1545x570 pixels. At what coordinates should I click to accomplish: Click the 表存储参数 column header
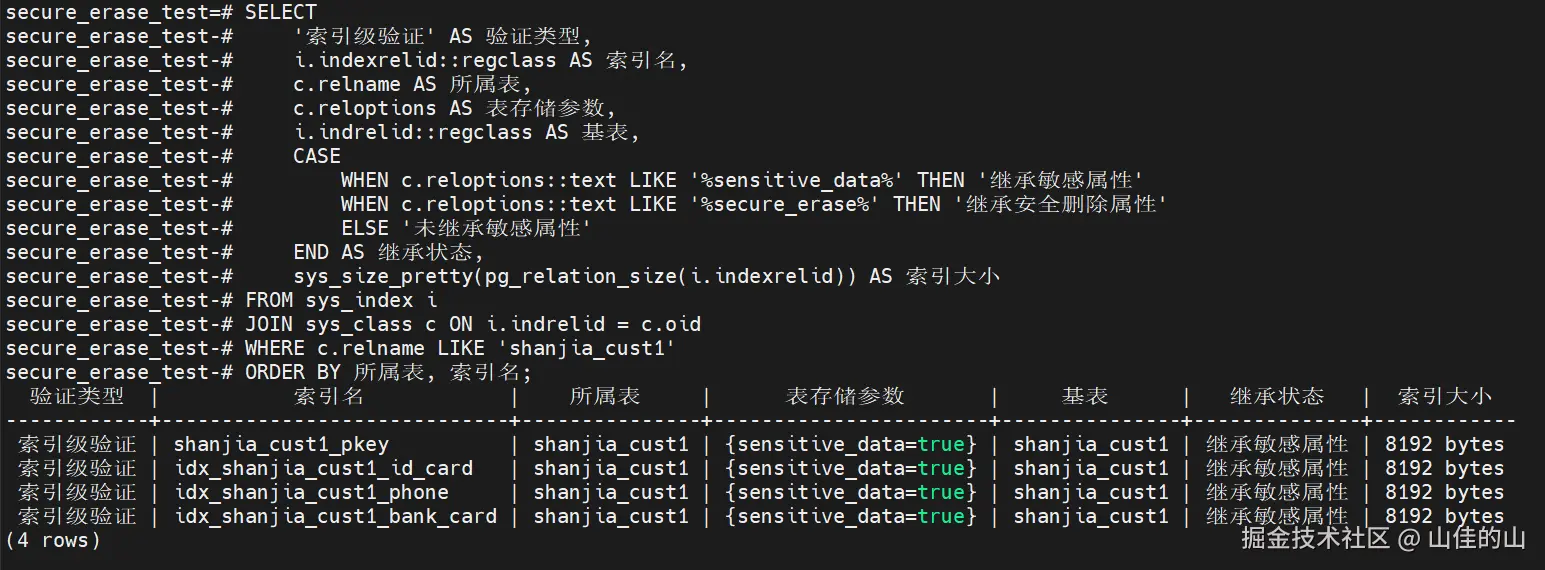(x=845, y=396)
